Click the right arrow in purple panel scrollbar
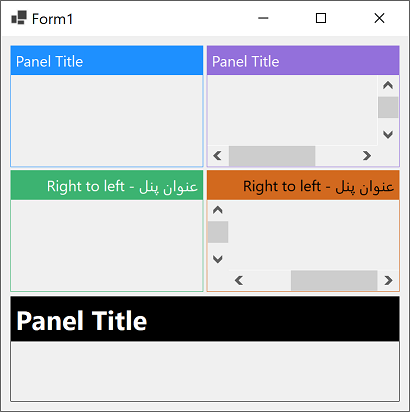 click(367, 156)
